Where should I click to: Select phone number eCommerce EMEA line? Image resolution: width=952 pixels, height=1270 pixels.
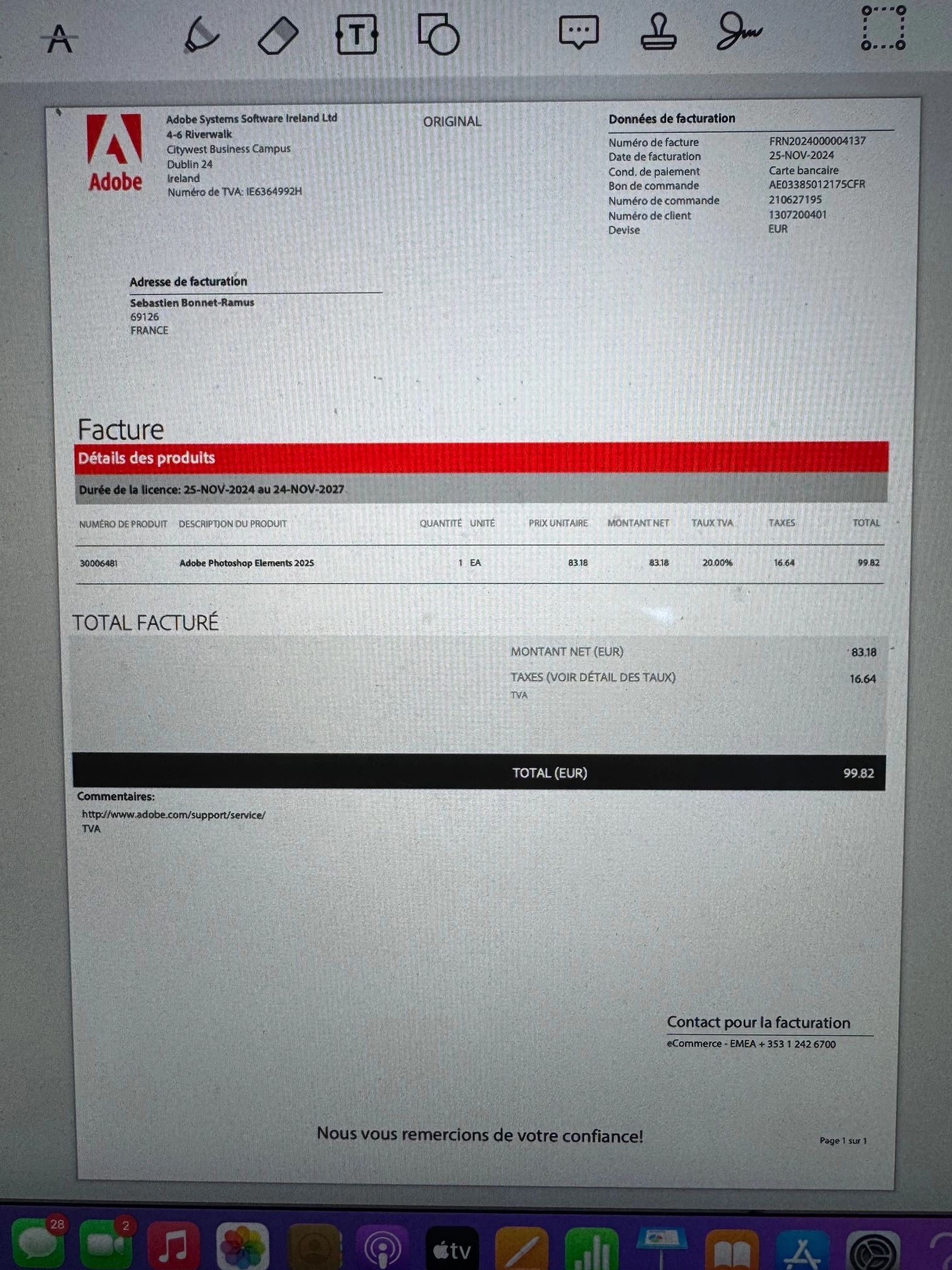point(751,1044)
